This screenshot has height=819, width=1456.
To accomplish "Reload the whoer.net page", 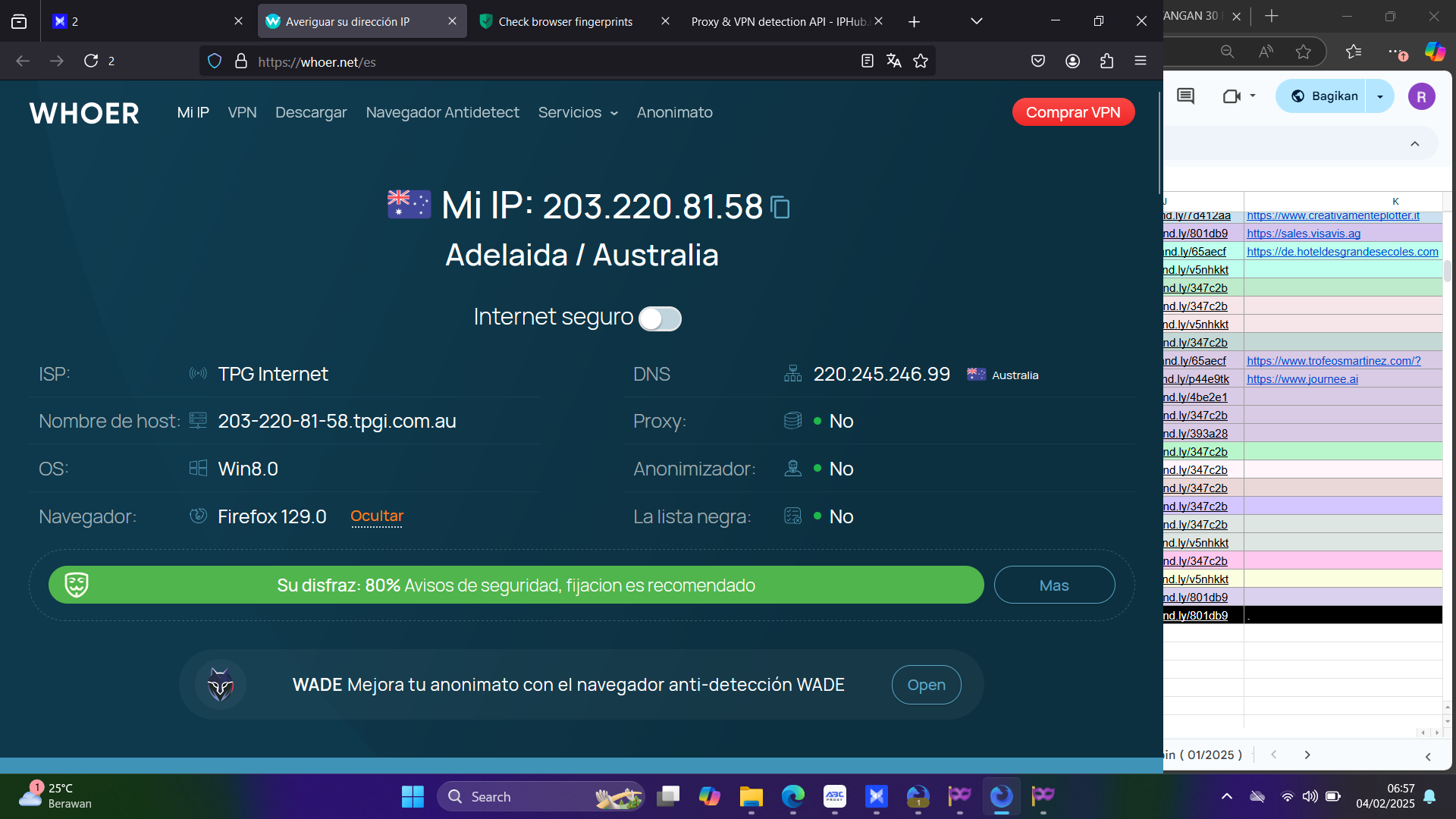I will click(91, 61).
